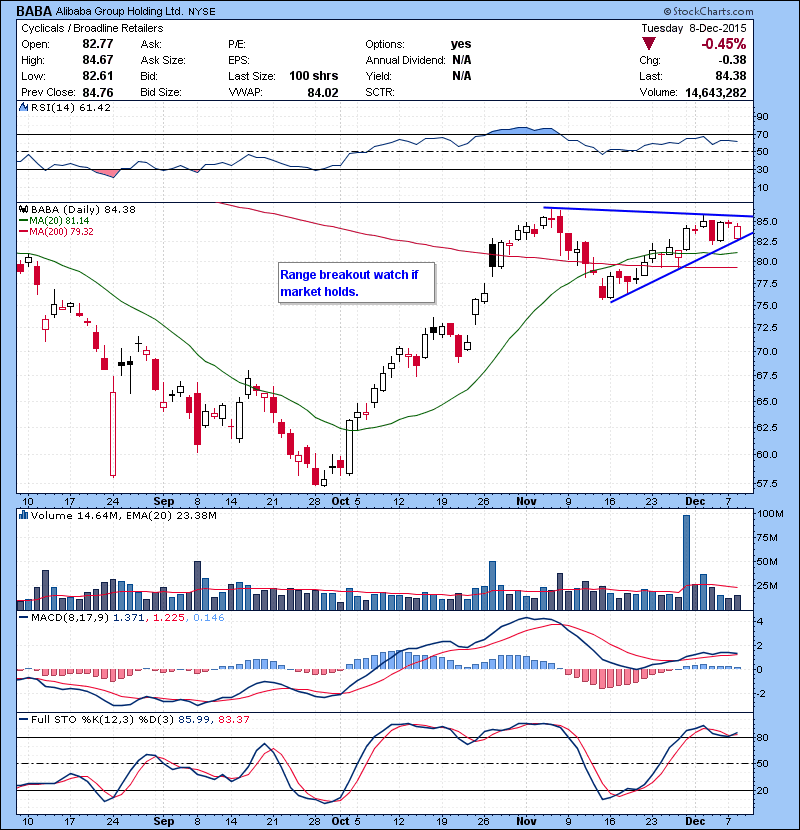Click the NYSE exchange label
800x830 pixels.
click(x=202, y=12)
